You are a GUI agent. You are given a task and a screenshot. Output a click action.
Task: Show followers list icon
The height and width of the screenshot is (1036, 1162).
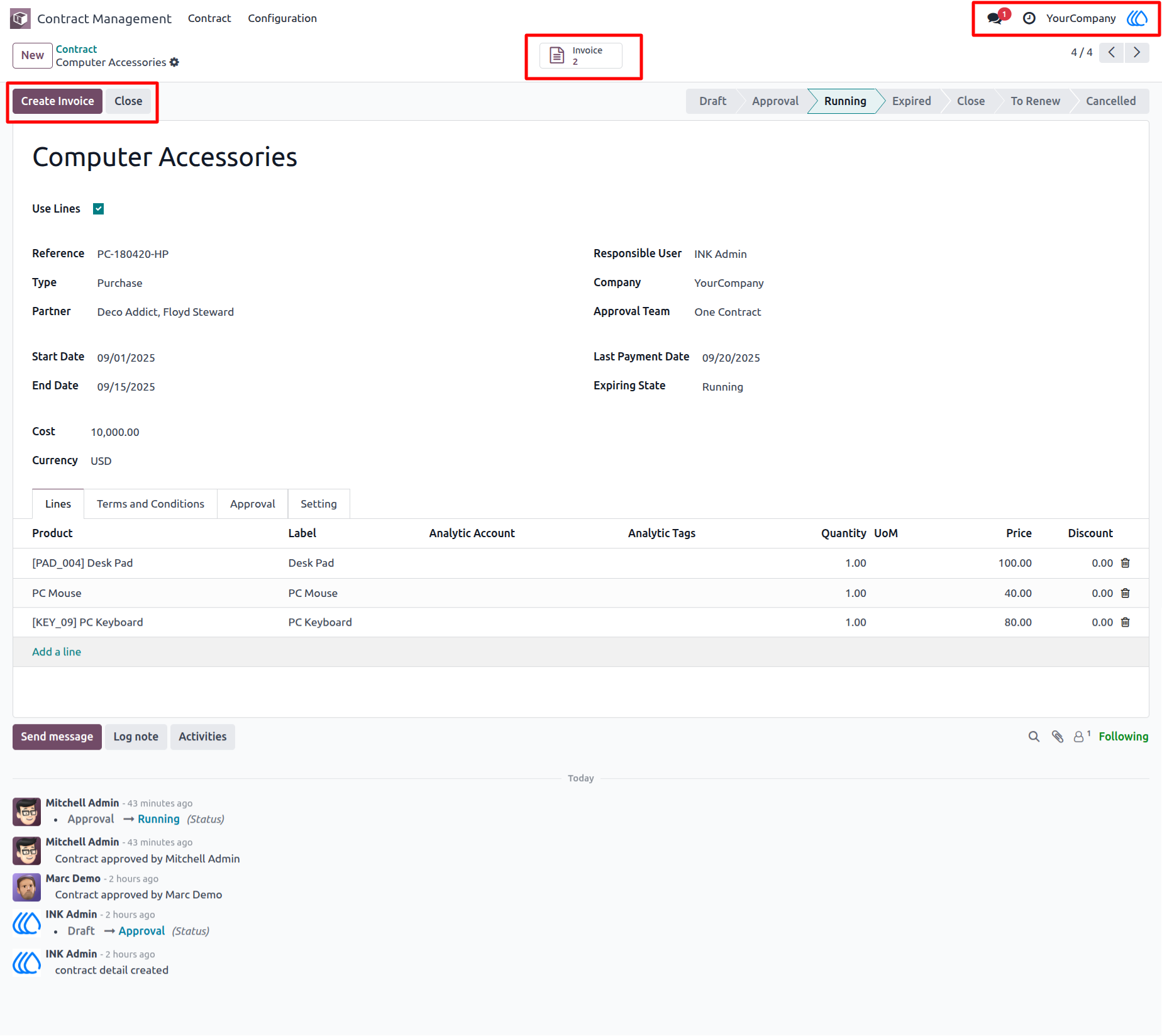coord(1081,737)
